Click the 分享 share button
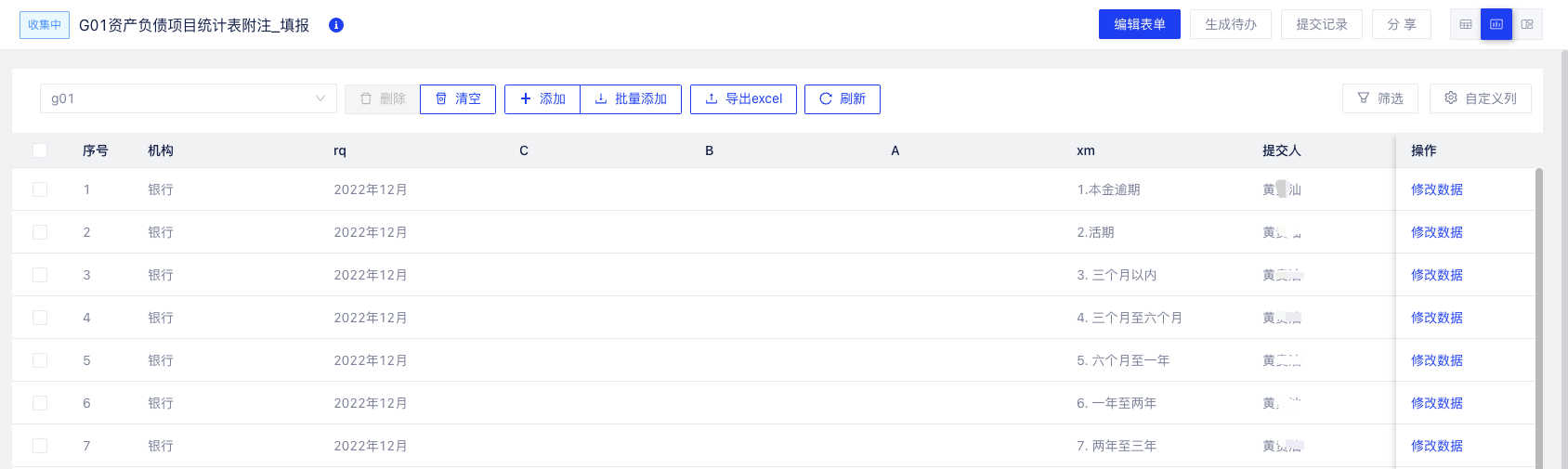The width and height of the screenshot is (1568, 469). coord(1401,24)
